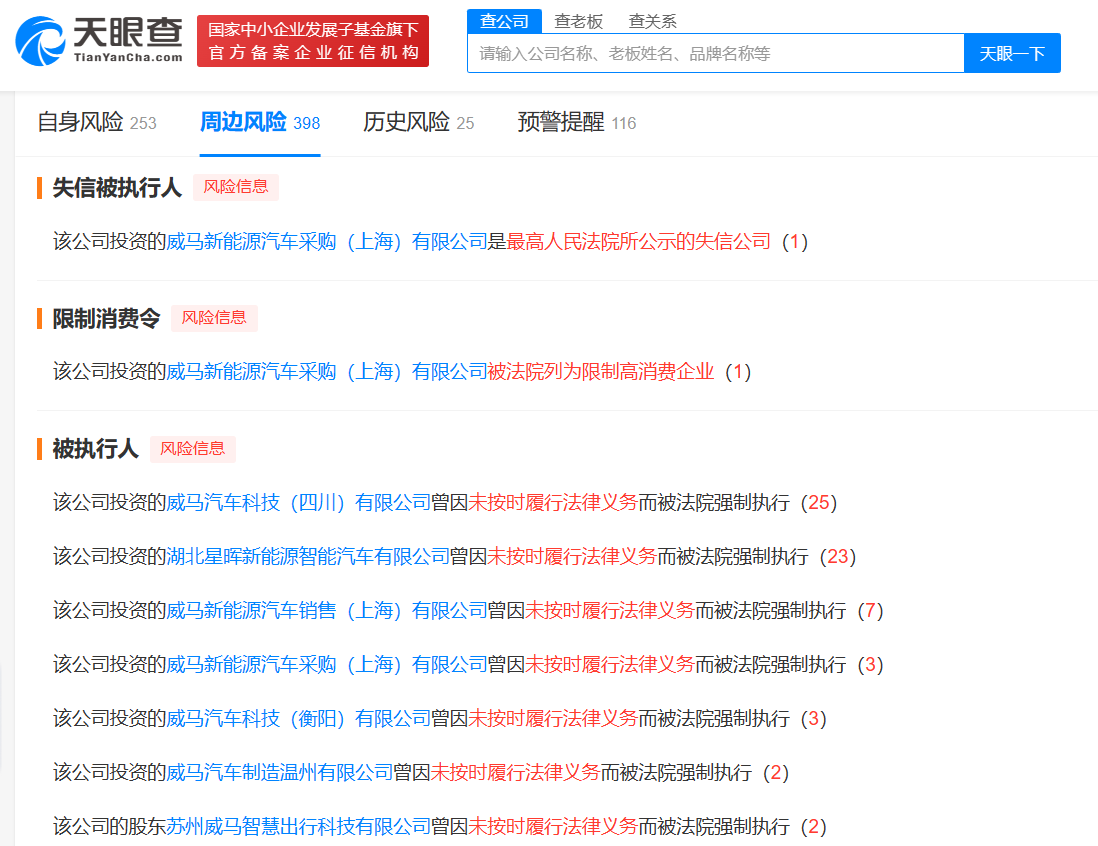The width and height of the screenshot is (1098, 846).
Task: Click the 天眼一下 search button
Action: tap(1012, 53)
